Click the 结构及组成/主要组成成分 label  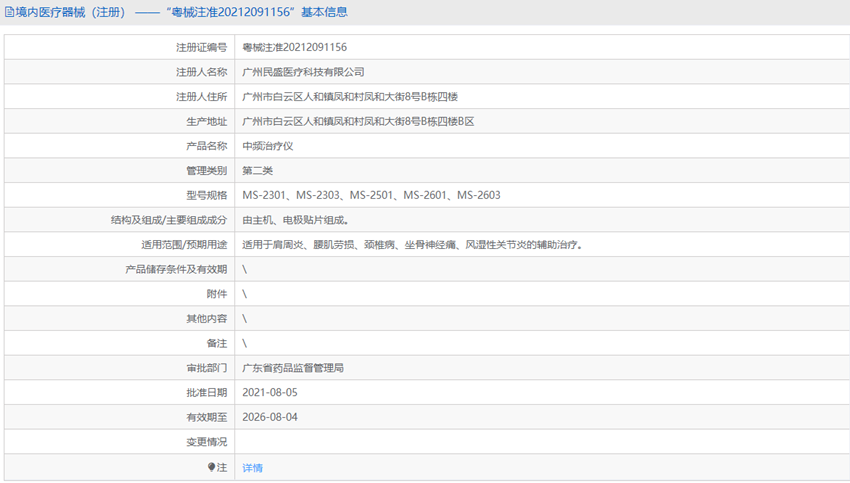coord(169,220)
